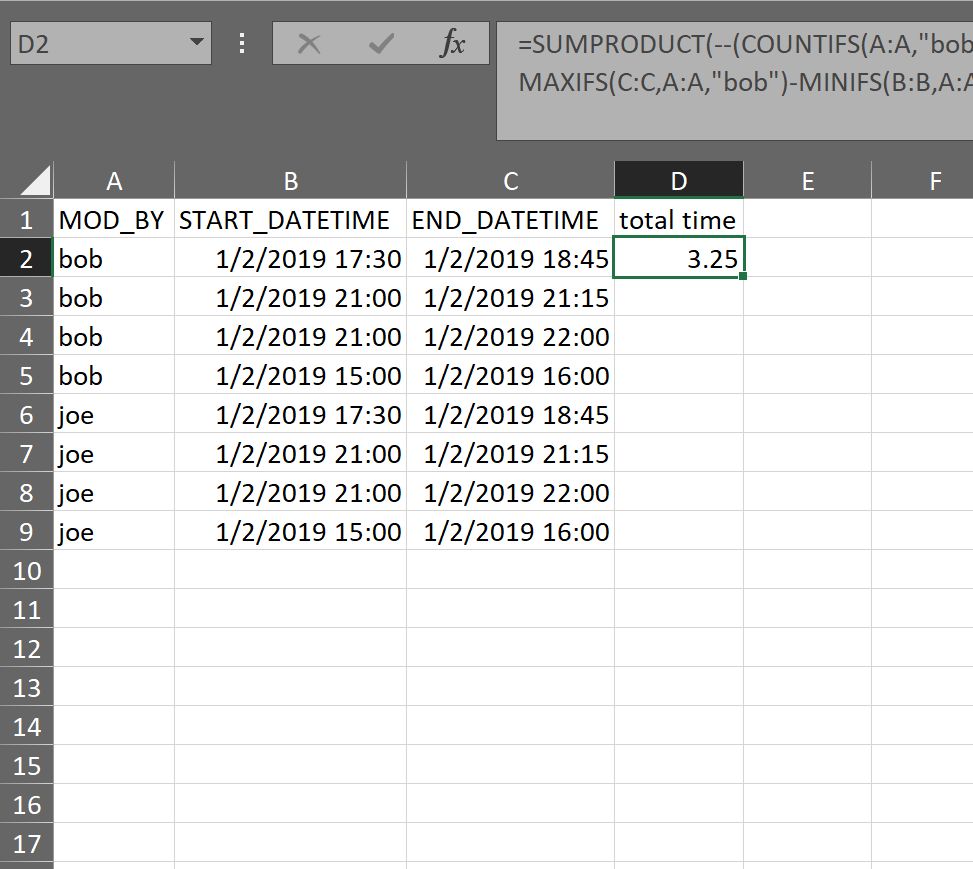Select row 5 header
This screenshot has height=869, width=973.
point(26,376)
